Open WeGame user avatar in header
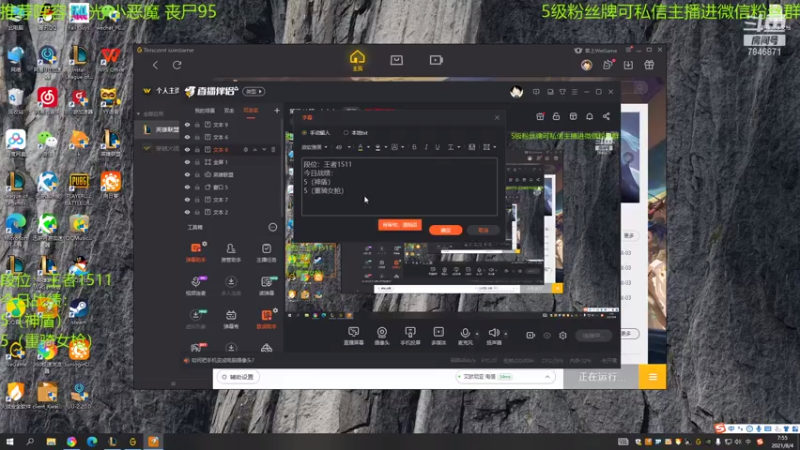This screenshot has width=800, height=450. pos(586,65)
